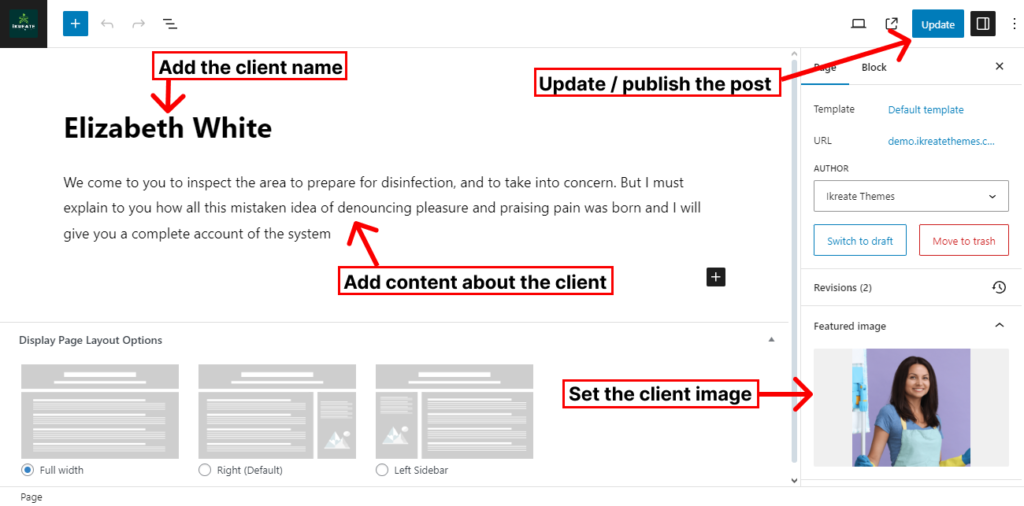Click the featured image thumbnail of the client
The width and height of the screenshot is (1024, 506).
[911, 407]
